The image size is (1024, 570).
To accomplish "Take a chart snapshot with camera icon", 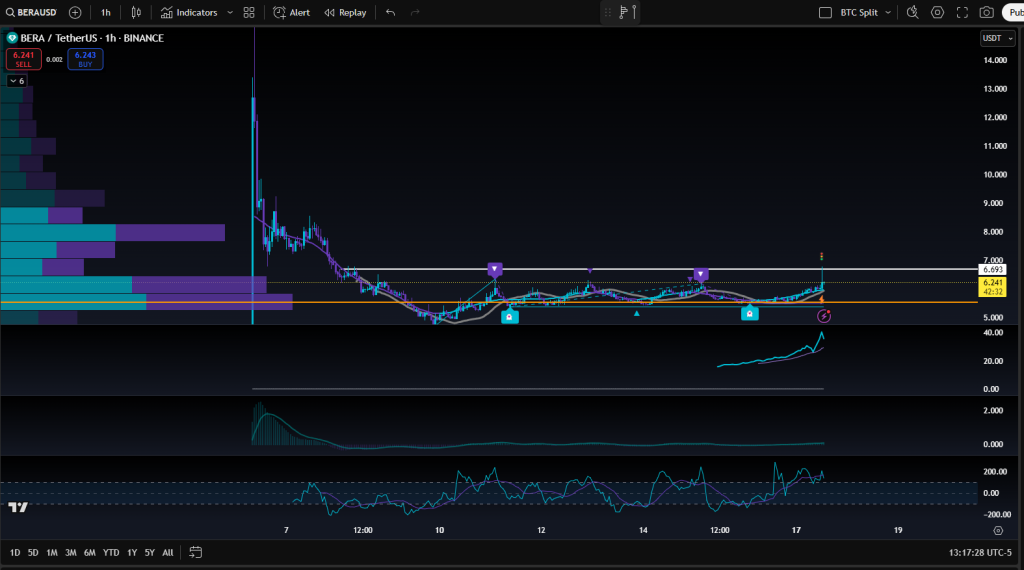I will pyautogui.click(x=987, y=12).
